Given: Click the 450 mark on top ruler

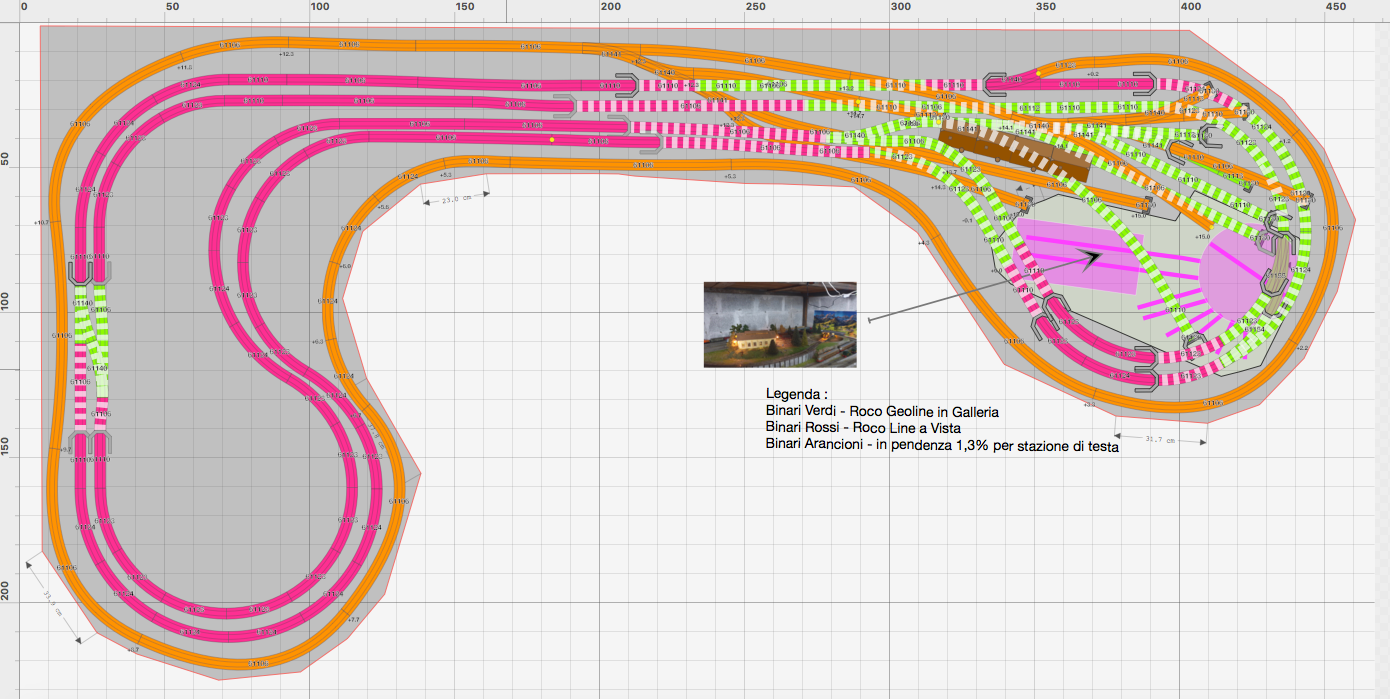Looking at the screenshot, I should point(1335,8).
